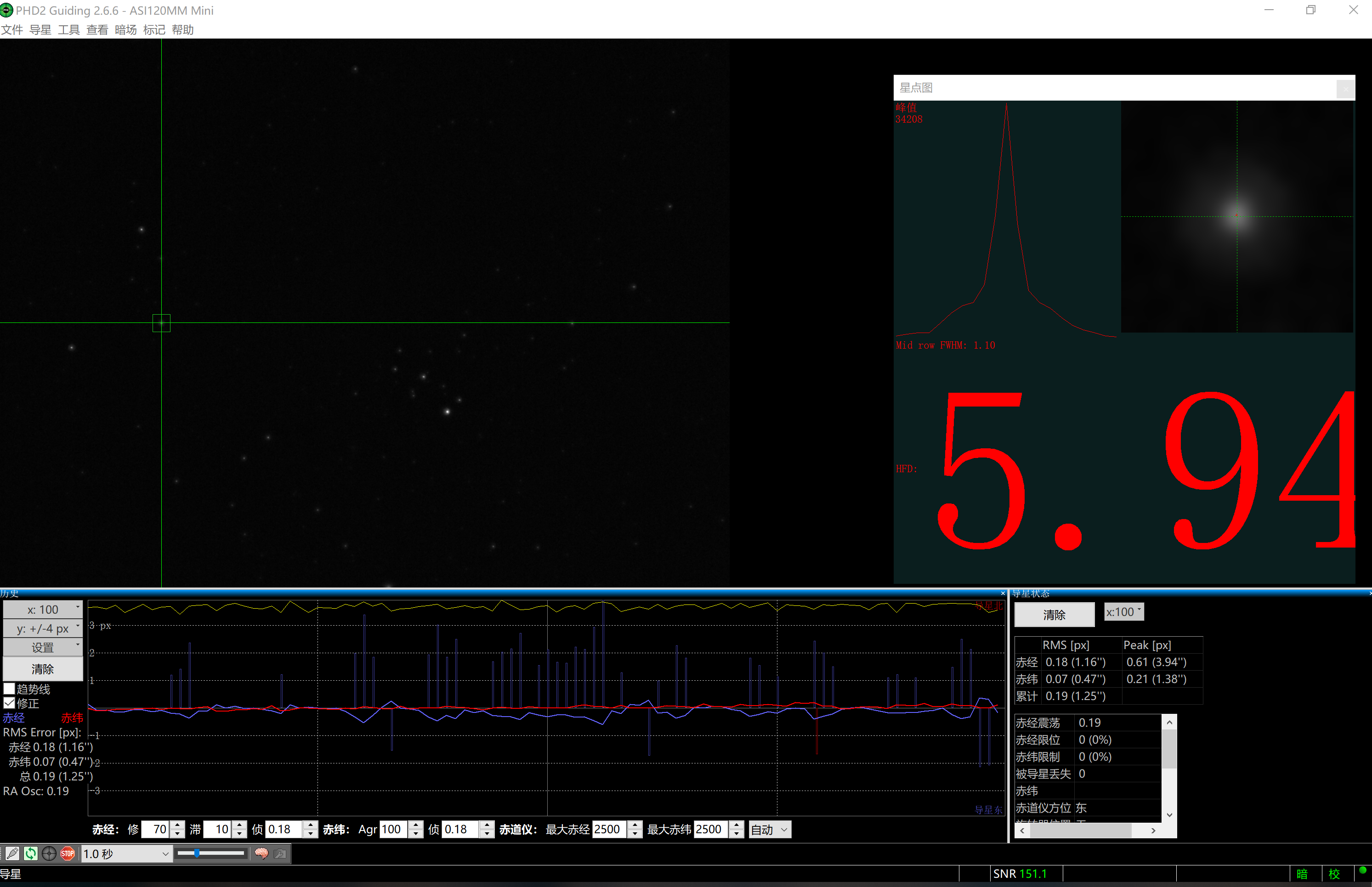Enable the 趋势线 trendline checkbox
This screenshot has width=1372, height=887.
click(x=9, y=689)
